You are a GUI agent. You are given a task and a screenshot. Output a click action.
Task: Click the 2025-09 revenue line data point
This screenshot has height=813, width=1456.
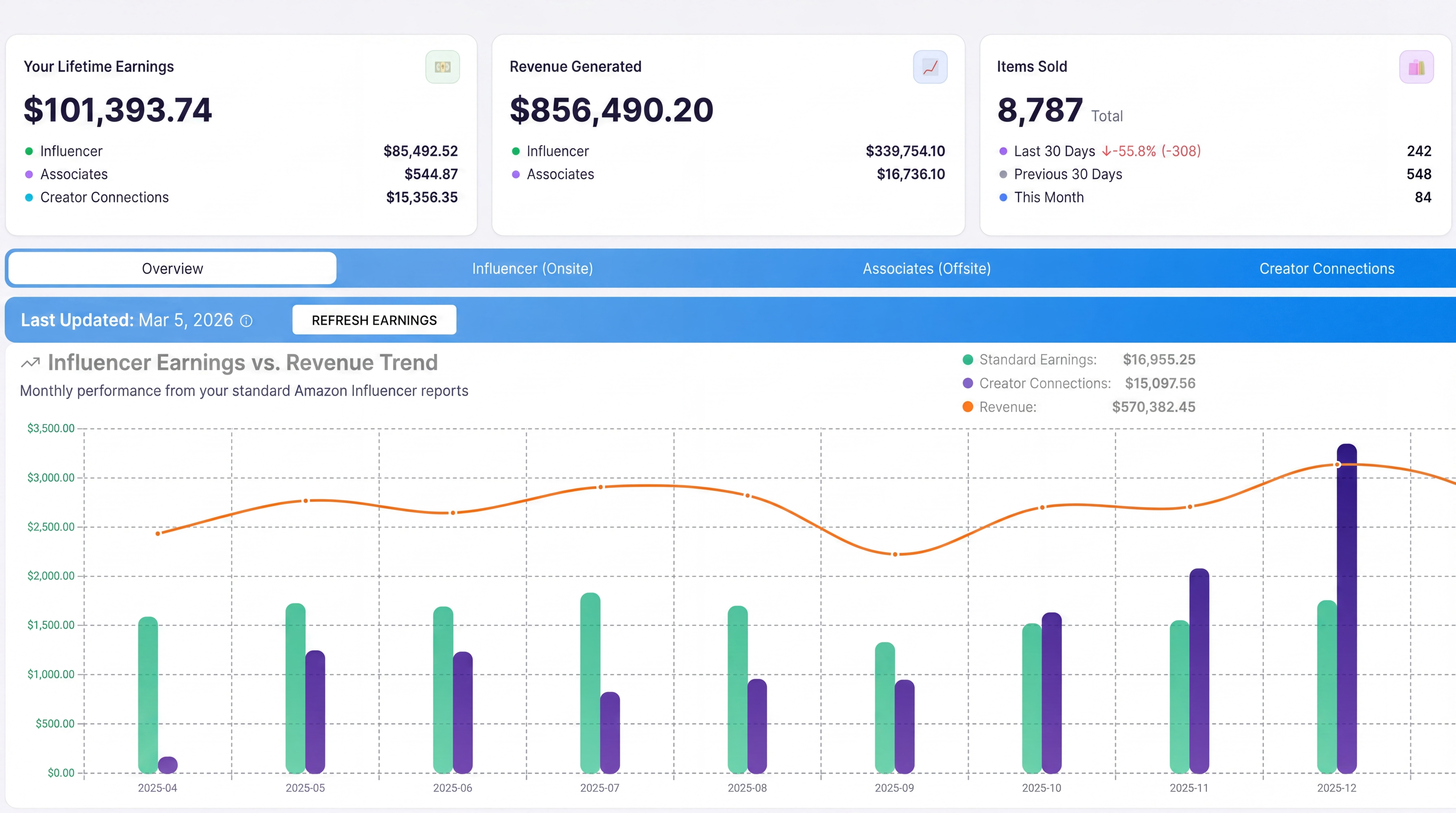(895, 554)
